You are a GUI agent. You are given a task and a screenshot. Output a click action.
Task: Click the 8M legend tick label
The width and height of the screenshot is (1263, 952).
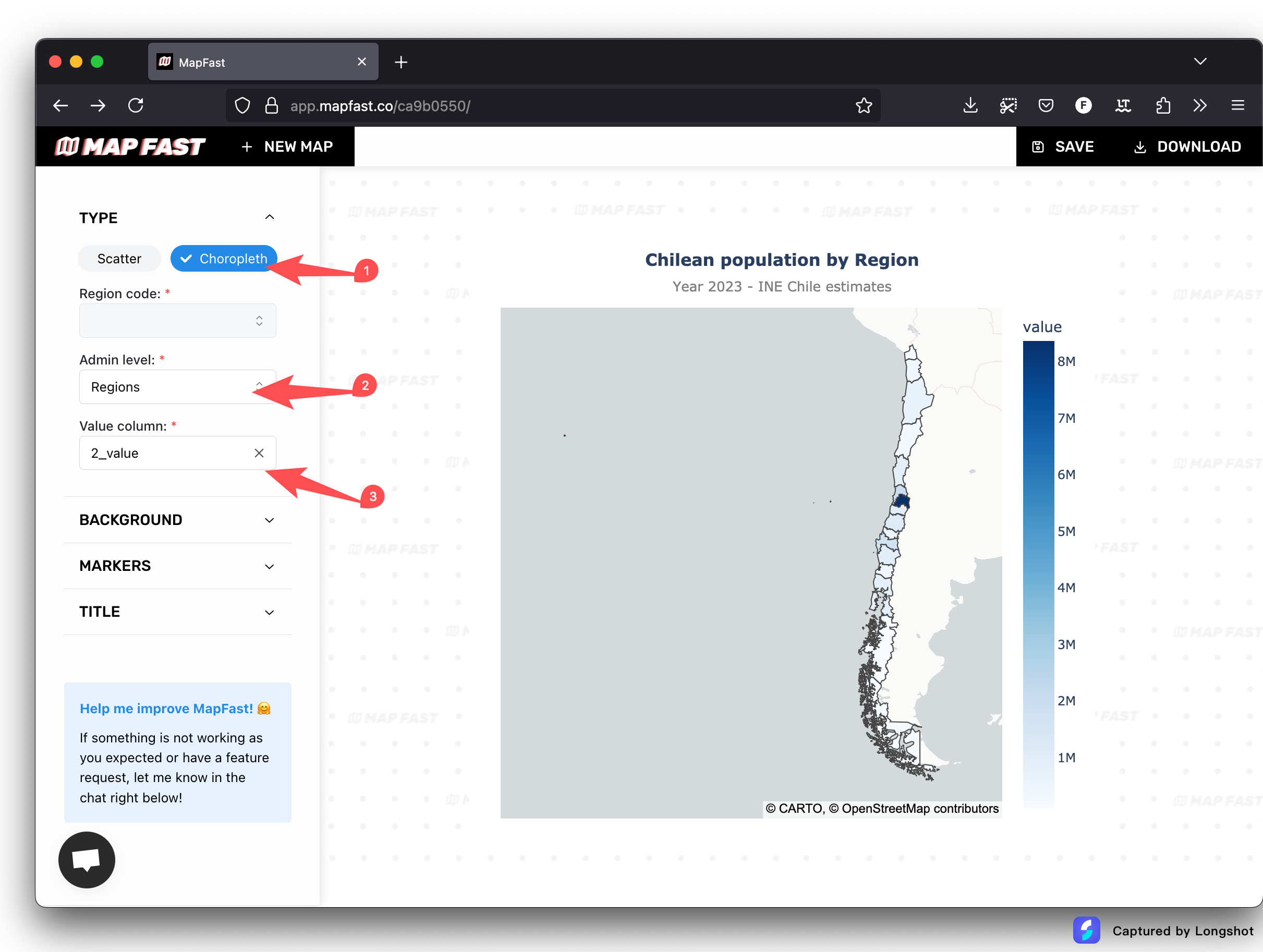(1066, 361)
